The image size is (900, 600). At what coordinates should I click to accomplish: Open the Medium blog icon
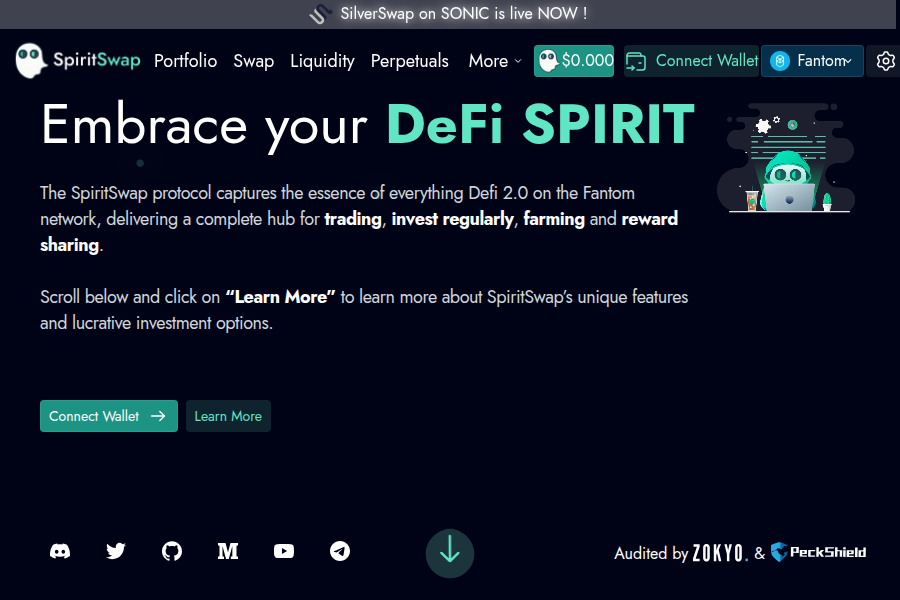[x=228, y=551]
